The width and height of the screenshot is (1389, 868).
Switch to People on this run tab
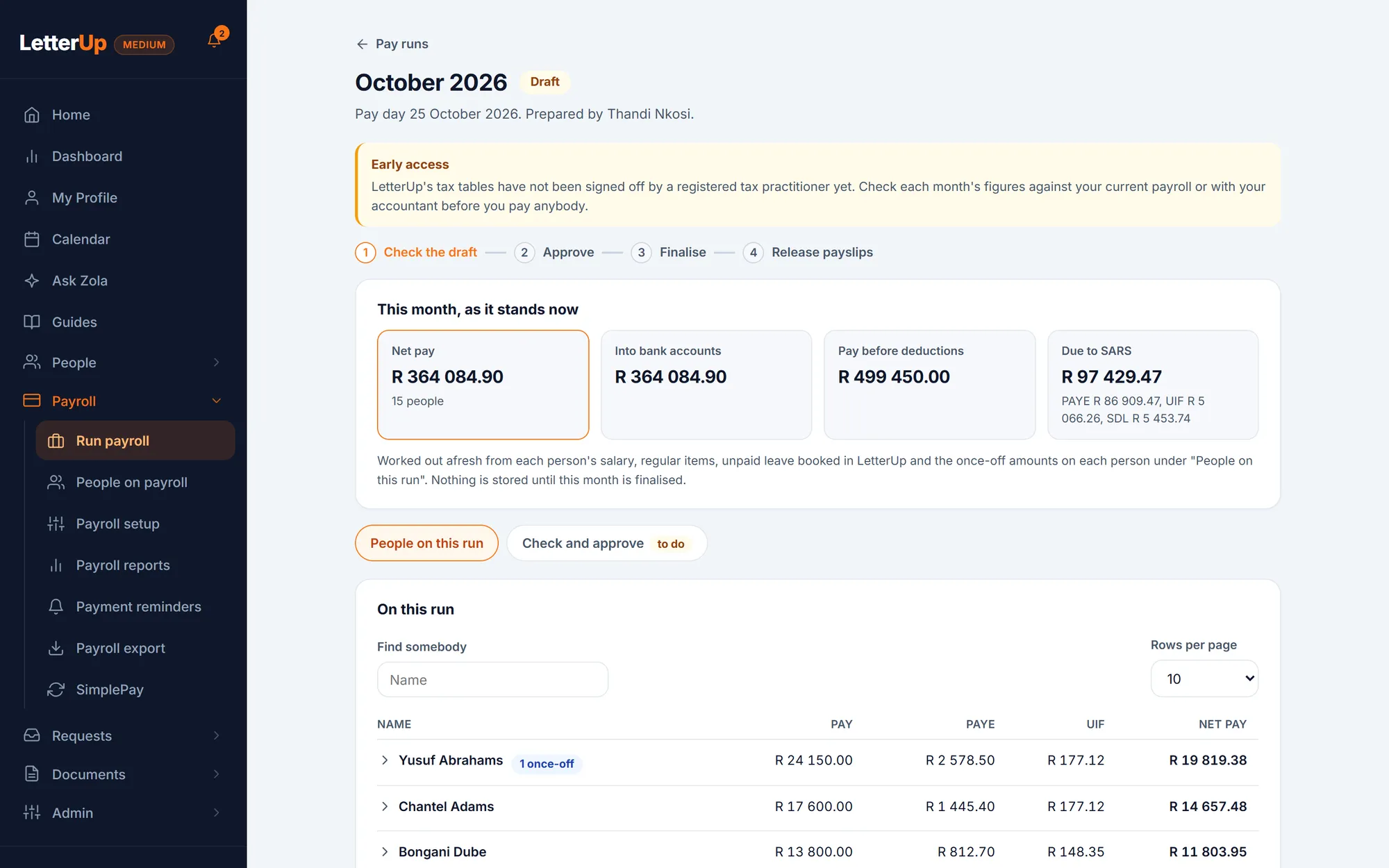click(426, 543)
